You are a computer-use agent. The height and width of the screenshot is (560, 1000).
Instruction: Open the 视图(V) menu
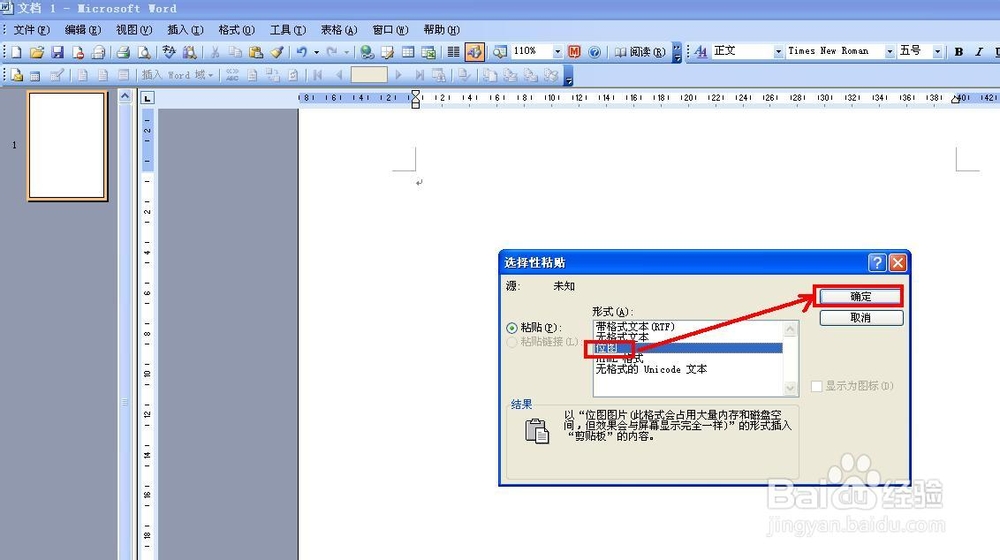click(x=134, y=30)
